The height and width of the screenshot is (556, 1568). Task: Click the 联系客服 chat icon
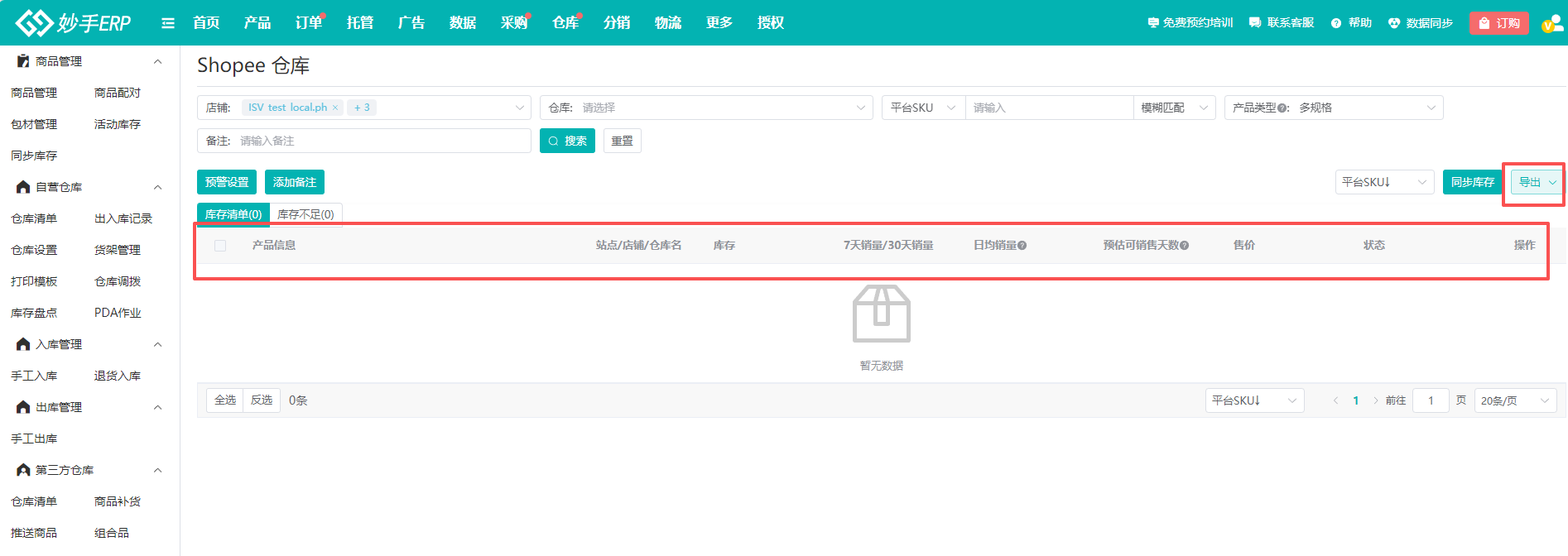coord(1255,23)
